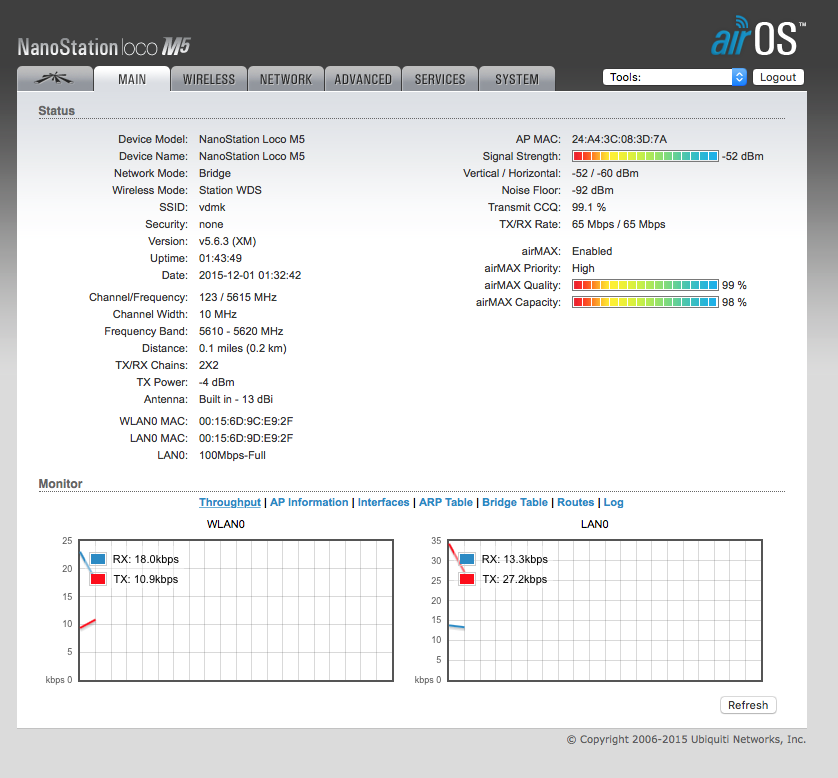Show the Interfaces monitor link
This screenshot has height=778, width=838.
pos(384,503)
